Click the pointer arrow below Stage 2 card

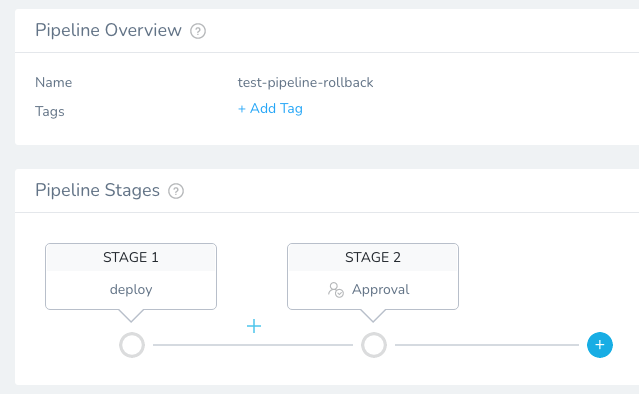373,316
